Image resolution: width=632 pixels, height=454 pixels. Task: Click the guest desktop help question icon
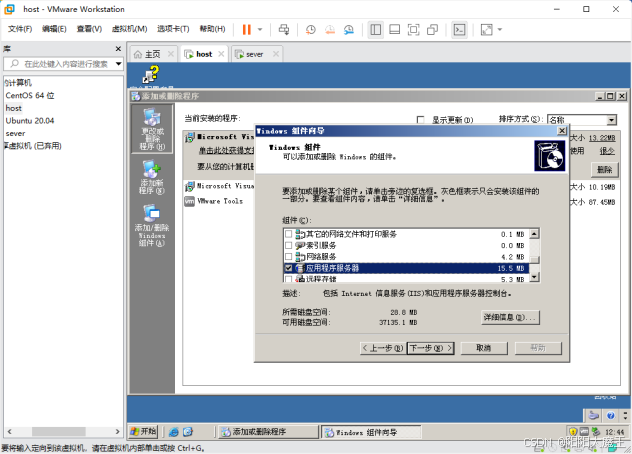[611, 415]
